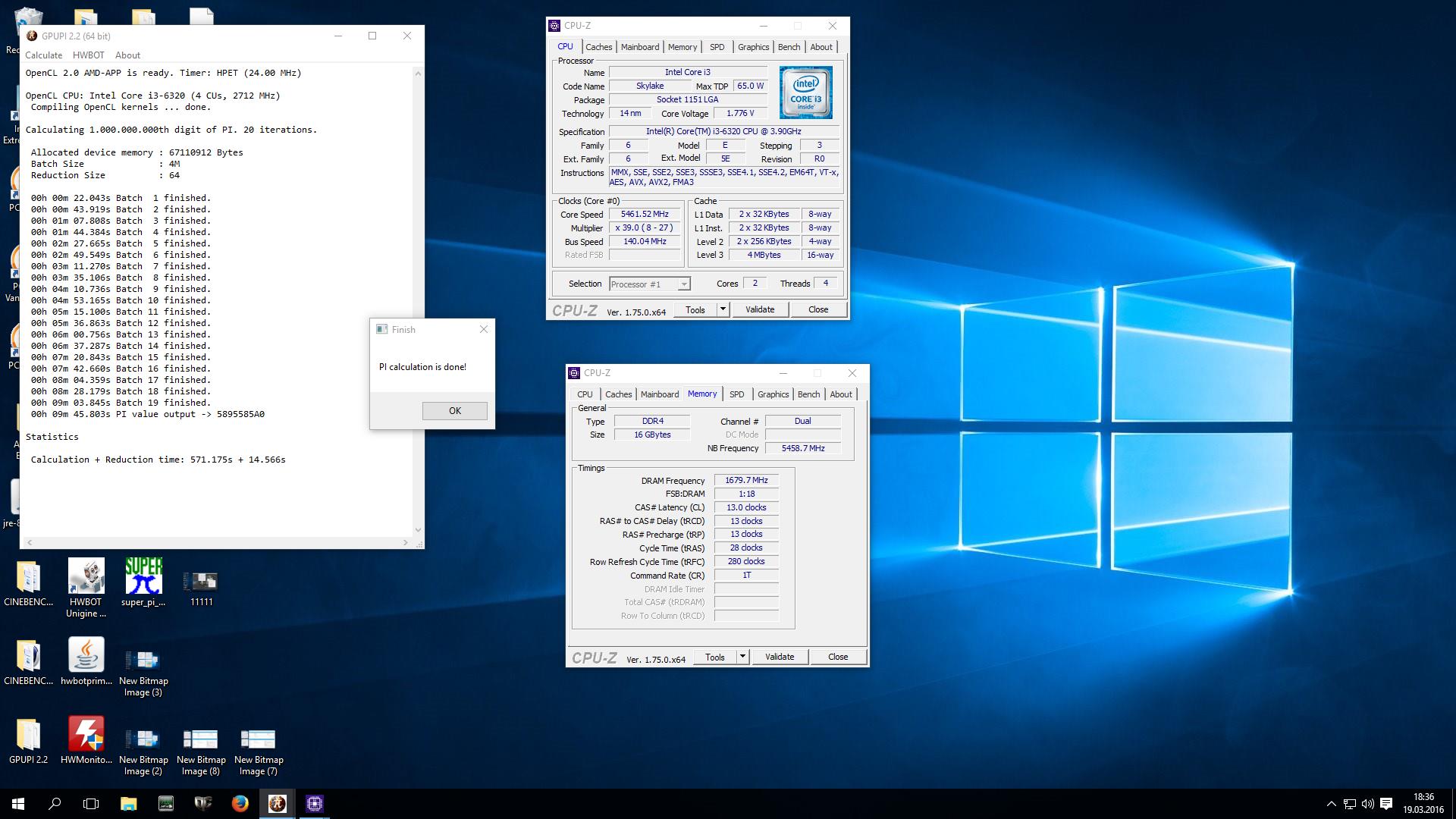The image size is (1456, 819).
Task: Show hidden system tray icons
Action: (1332, 804)
